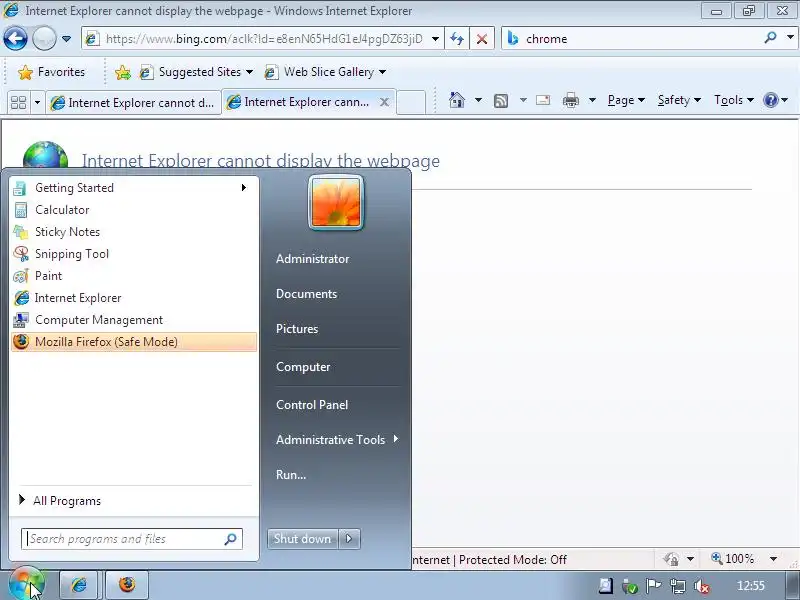Click Firefox taskbar icon
The height and width of the screenshot is (600, 800).
(127, 585)
